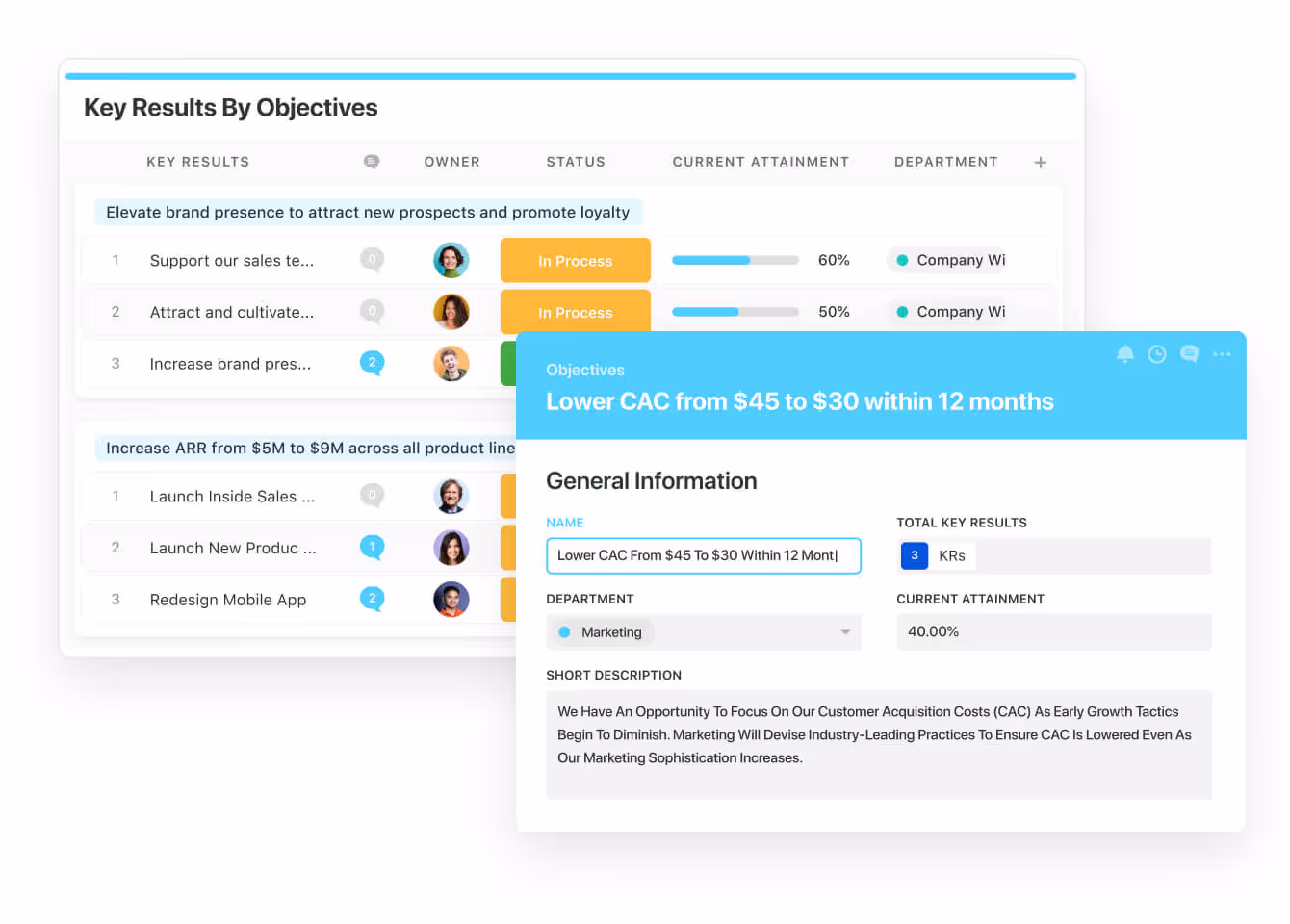Add a new column with plus icon
Image resolution: width=1290 pixels, height=924 pixels.
coord(1040,163)
